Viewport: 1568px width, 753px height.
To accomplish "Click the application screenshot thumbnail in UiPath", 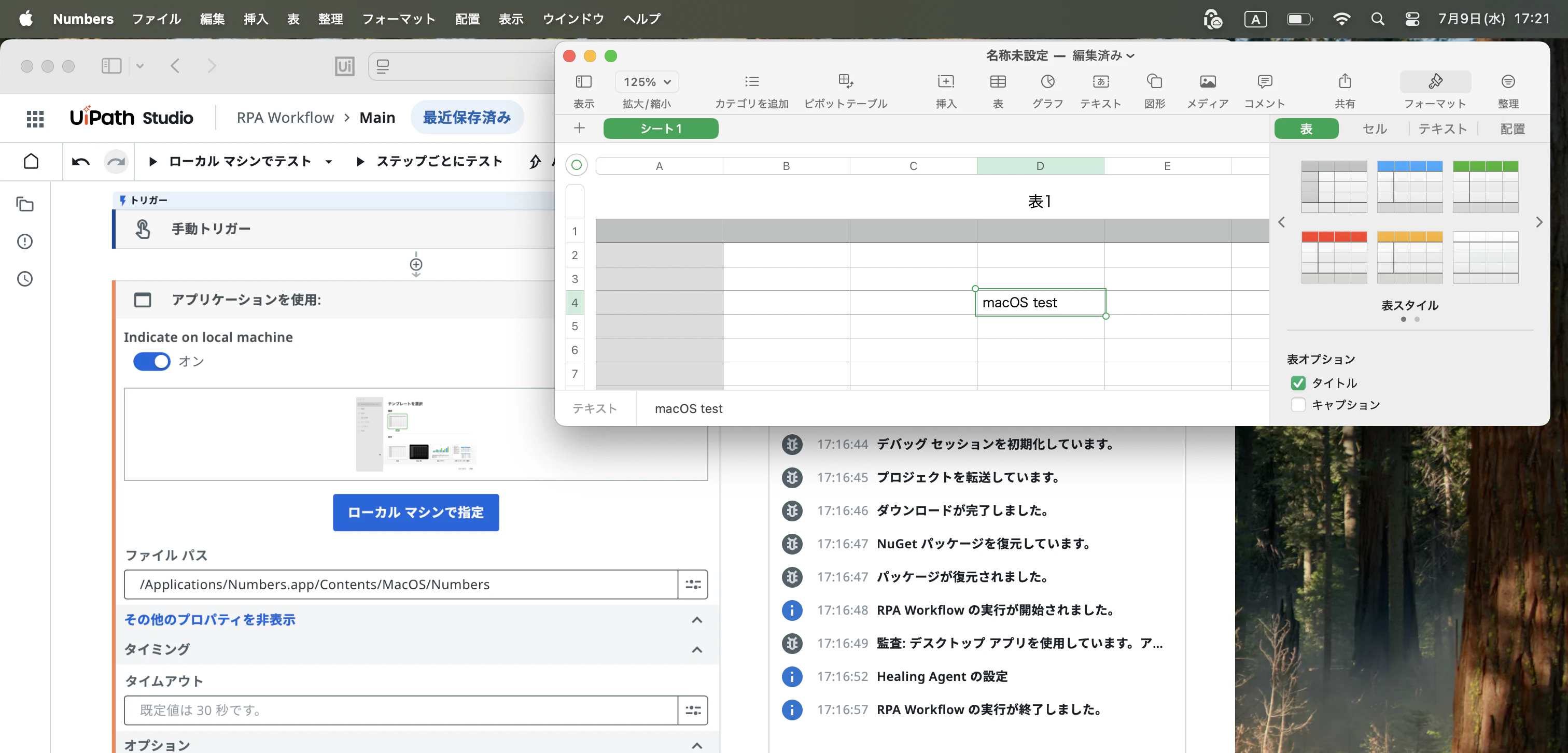I will tap(416, 434).
